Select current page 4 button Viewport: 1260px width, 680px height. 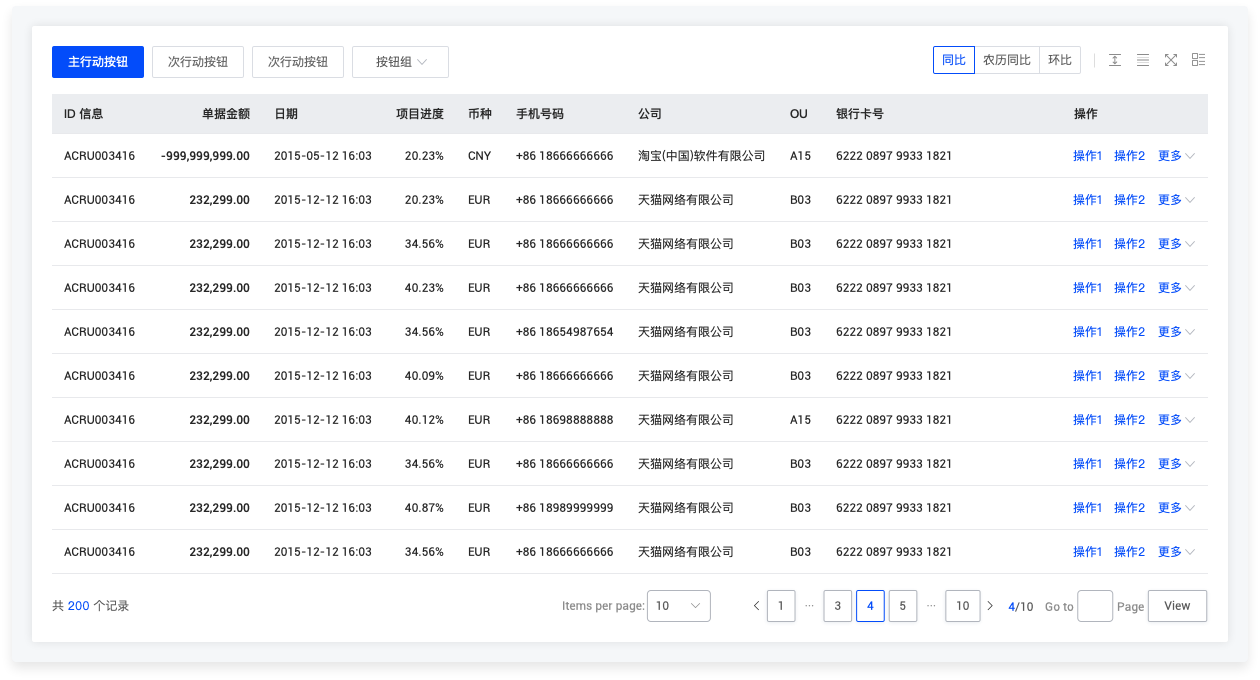[x=870, y=606]
